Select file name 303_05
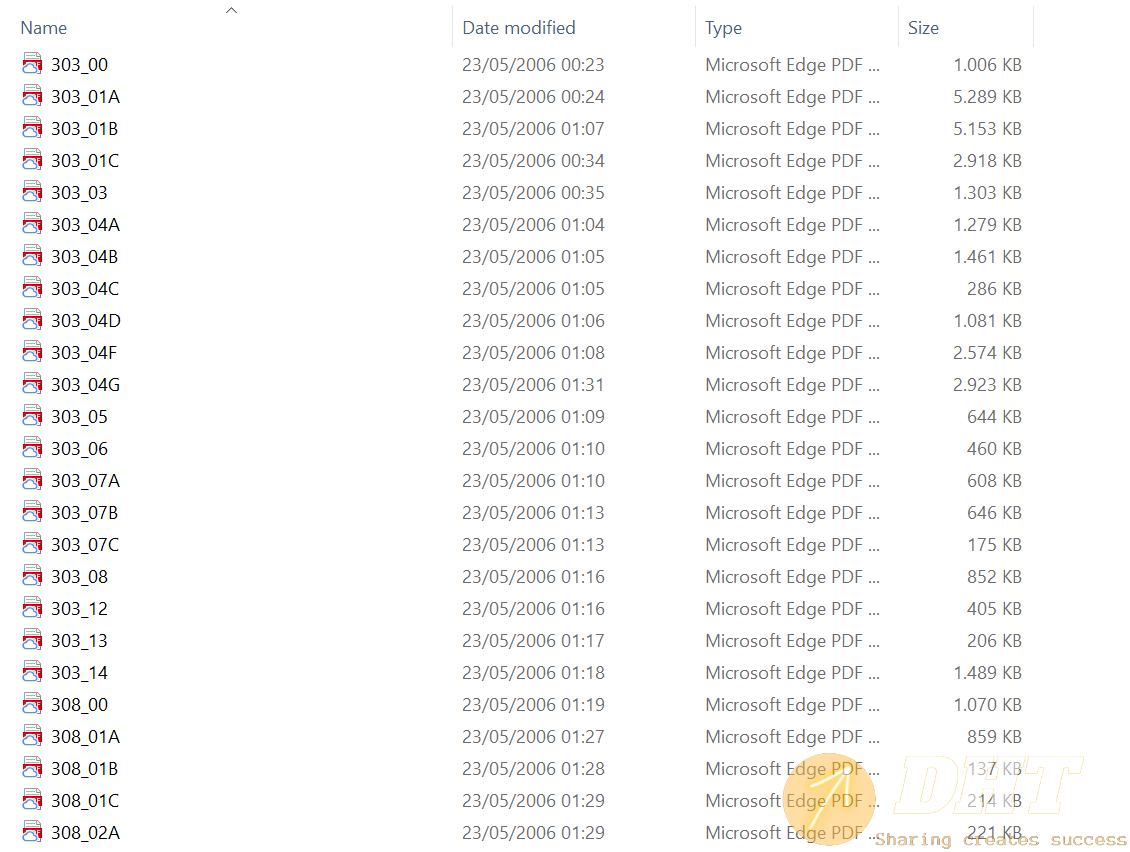This screenshot has height=852, width=1130. 79,417
